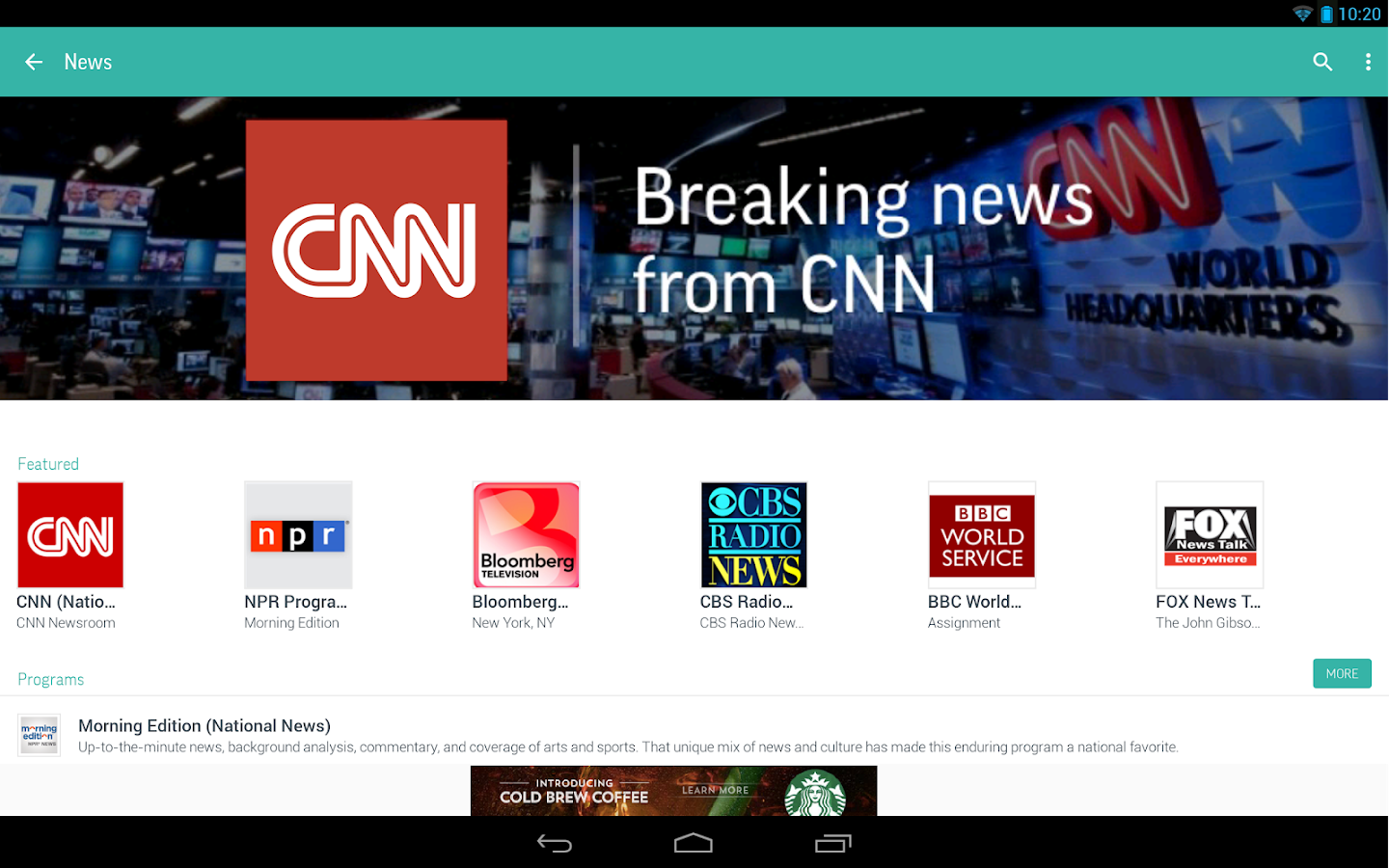Open the three-dot overflow menu
1389x868 pixels.
pos(1368,62)
